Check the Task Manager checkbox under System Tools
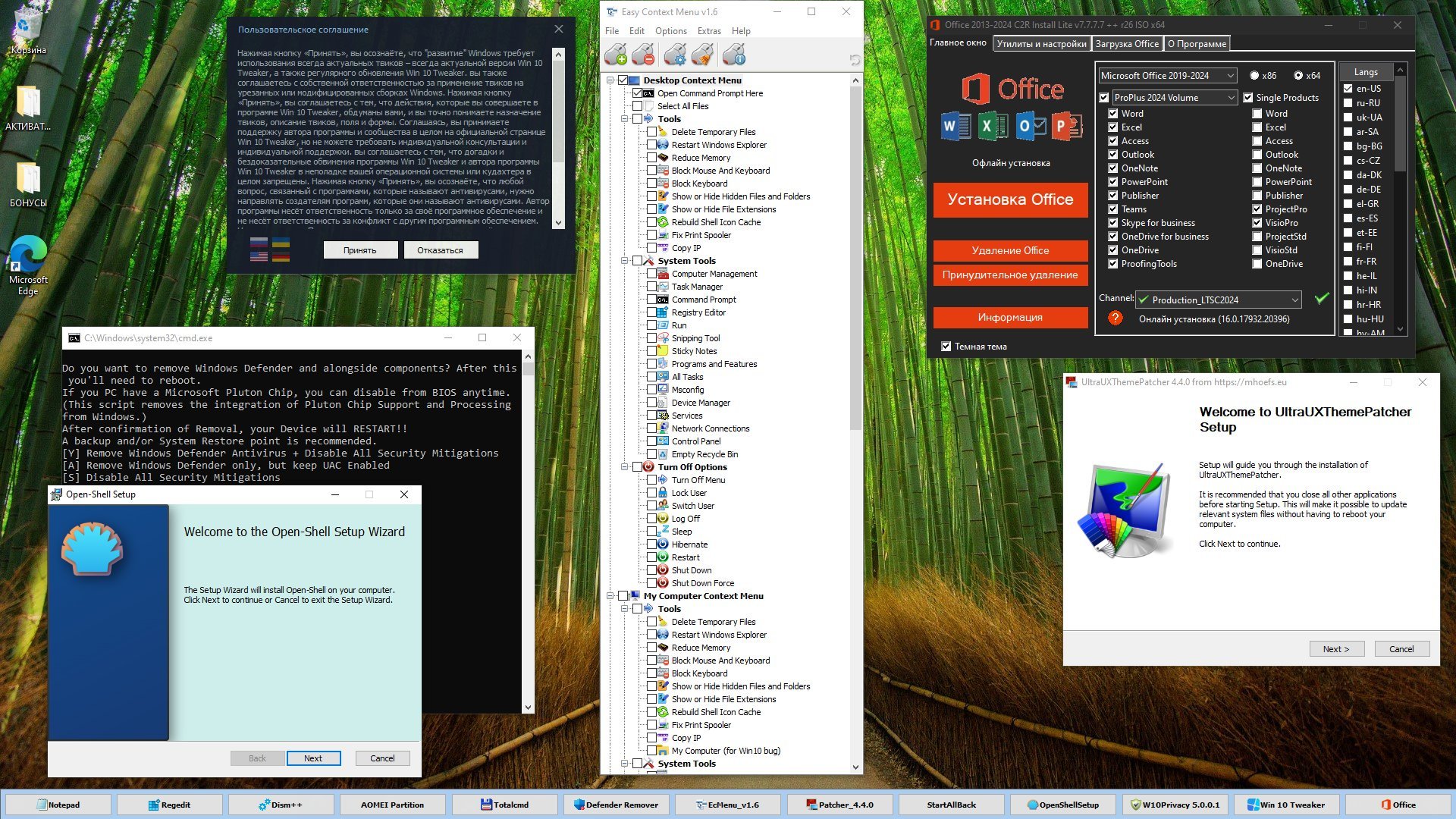1456x819 pixels. tap(651, 287)
